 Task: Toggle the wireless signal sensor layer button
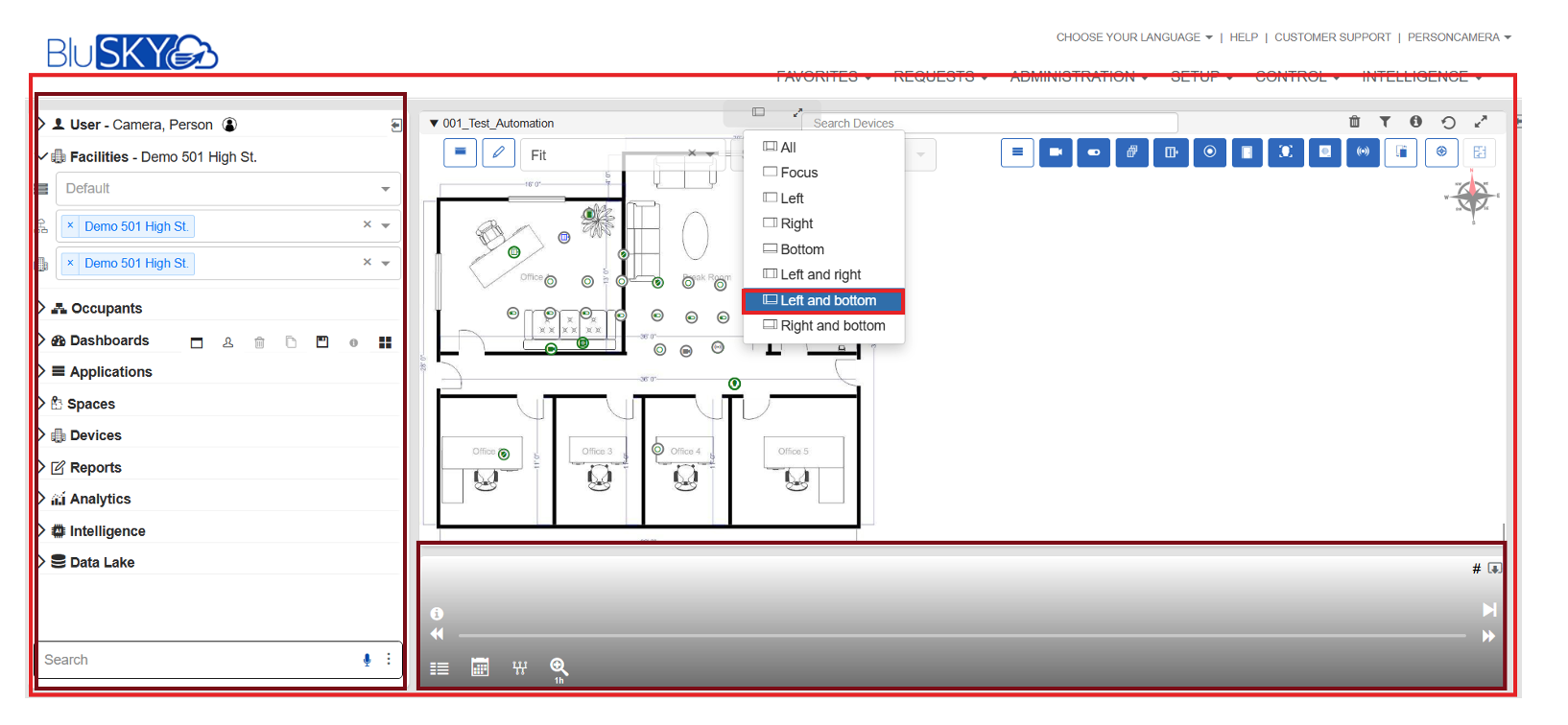point(1363,152)
